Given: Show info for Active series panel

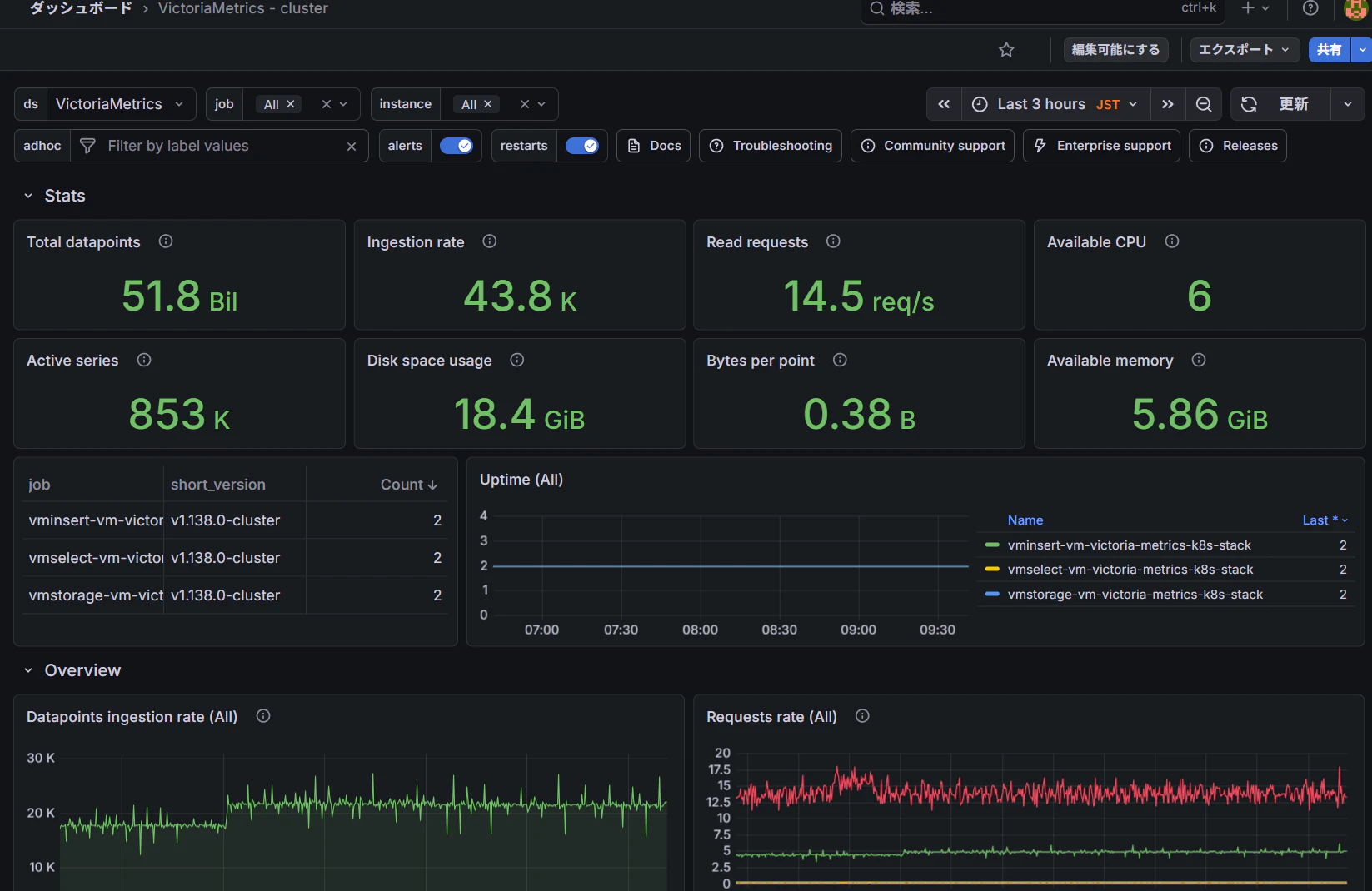Looking at the screenshot, I should tap(144, 360).
